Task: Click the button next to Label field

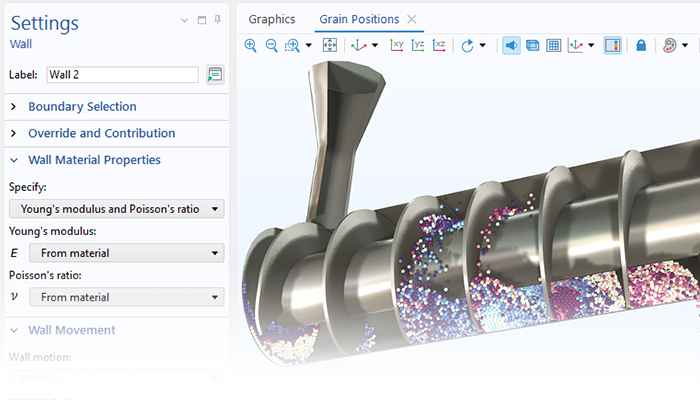Action: pos(214,75)
